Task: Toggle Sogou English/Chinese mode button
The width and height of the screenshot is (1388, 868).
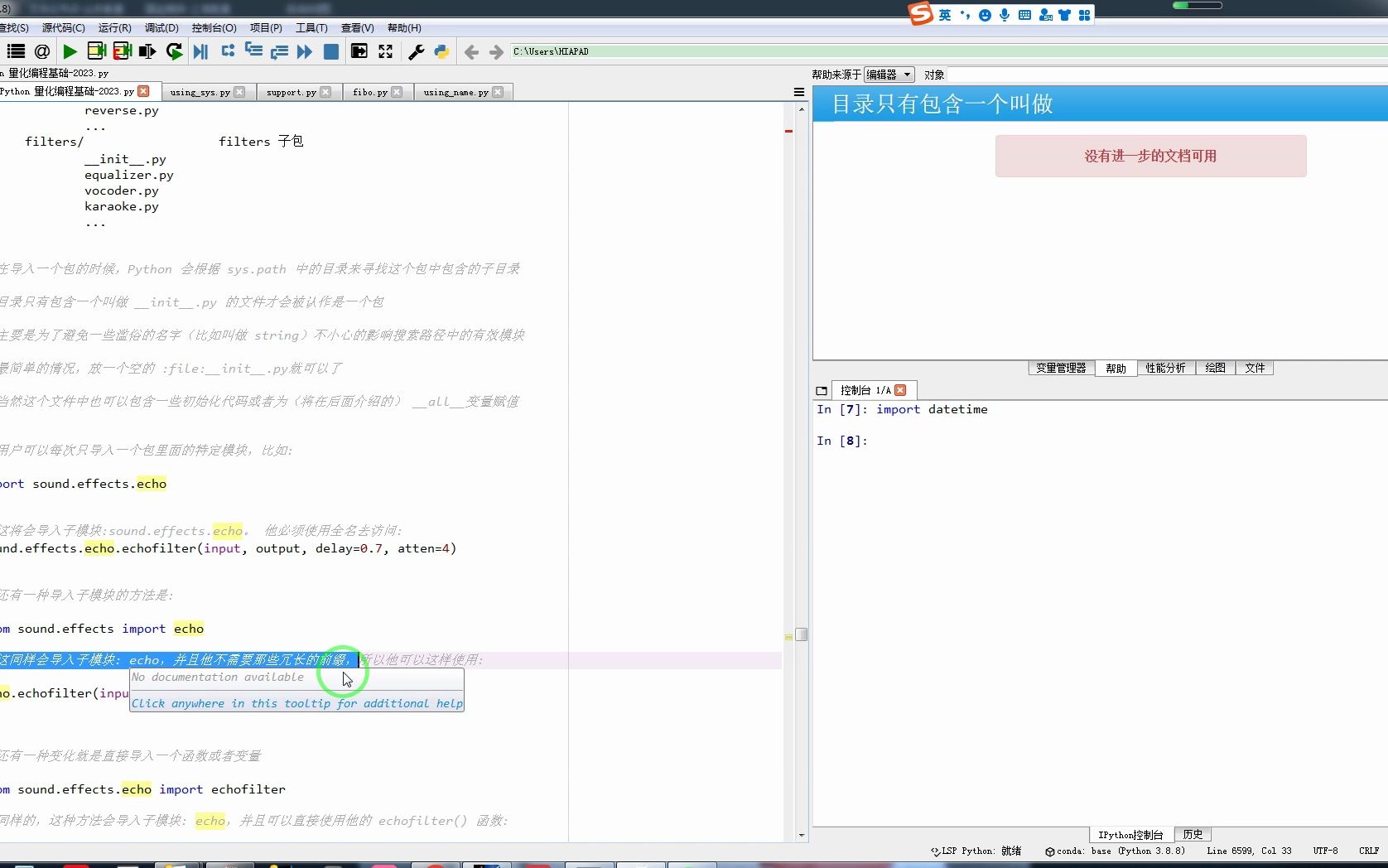Action: tap(945, 15)
